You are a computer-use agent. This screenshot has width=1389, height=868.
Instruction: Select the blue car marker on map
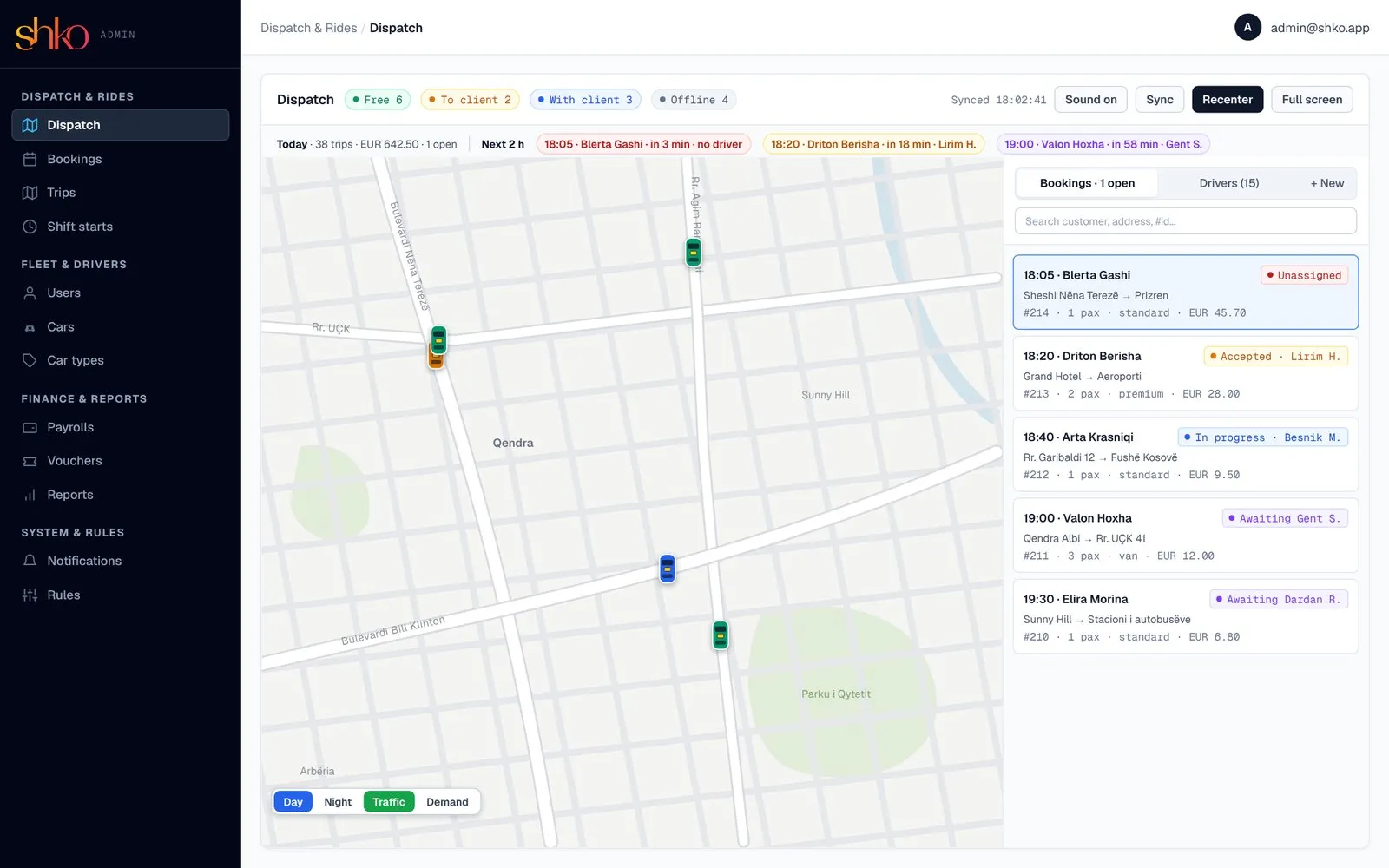(667, 569)
